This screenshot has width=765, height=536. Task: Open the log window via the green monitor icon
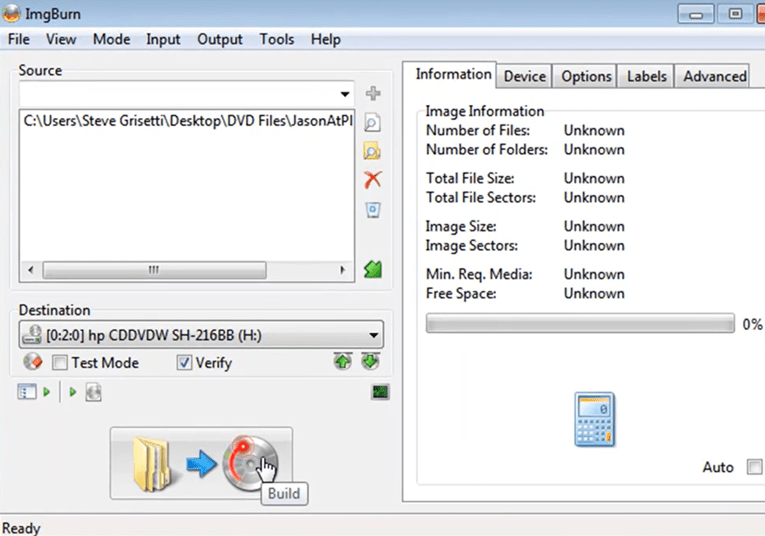(x=380, y=392)
